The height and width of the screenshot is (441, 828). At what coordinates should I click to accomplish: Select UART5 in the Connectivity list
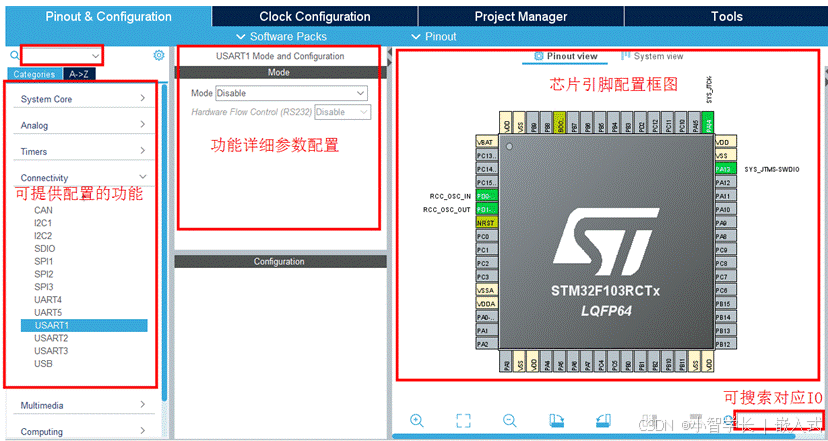point(48,313)
